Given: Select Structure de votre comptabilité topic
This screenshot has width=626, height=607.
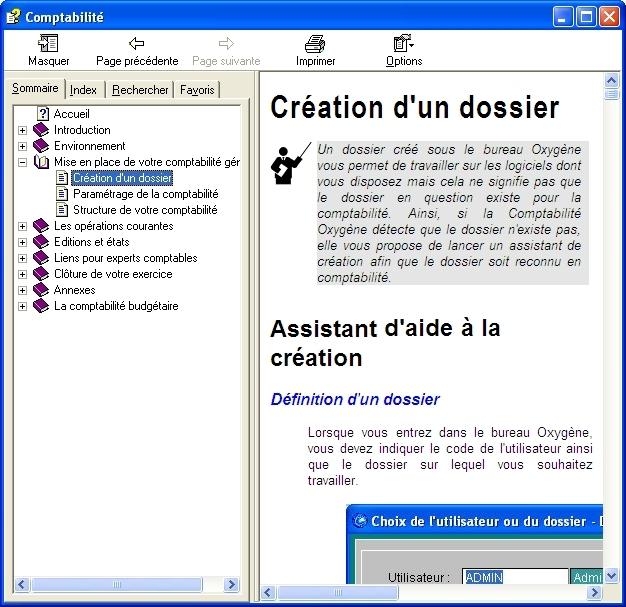Looking at the screenshot, I should (131, 210).
